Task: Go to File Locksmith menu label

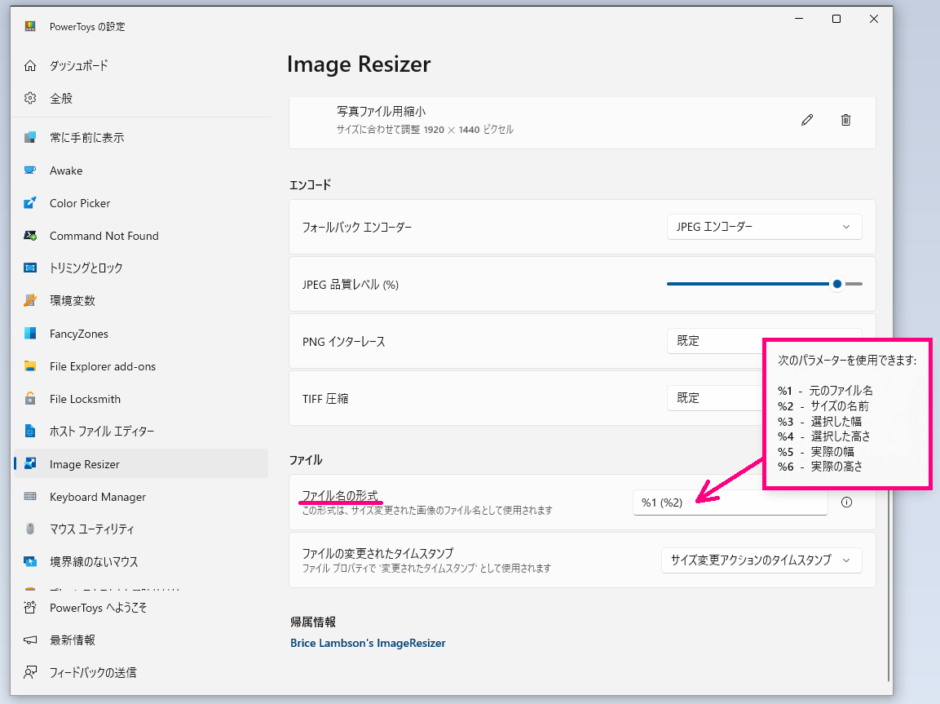Action: click(85, 399)
